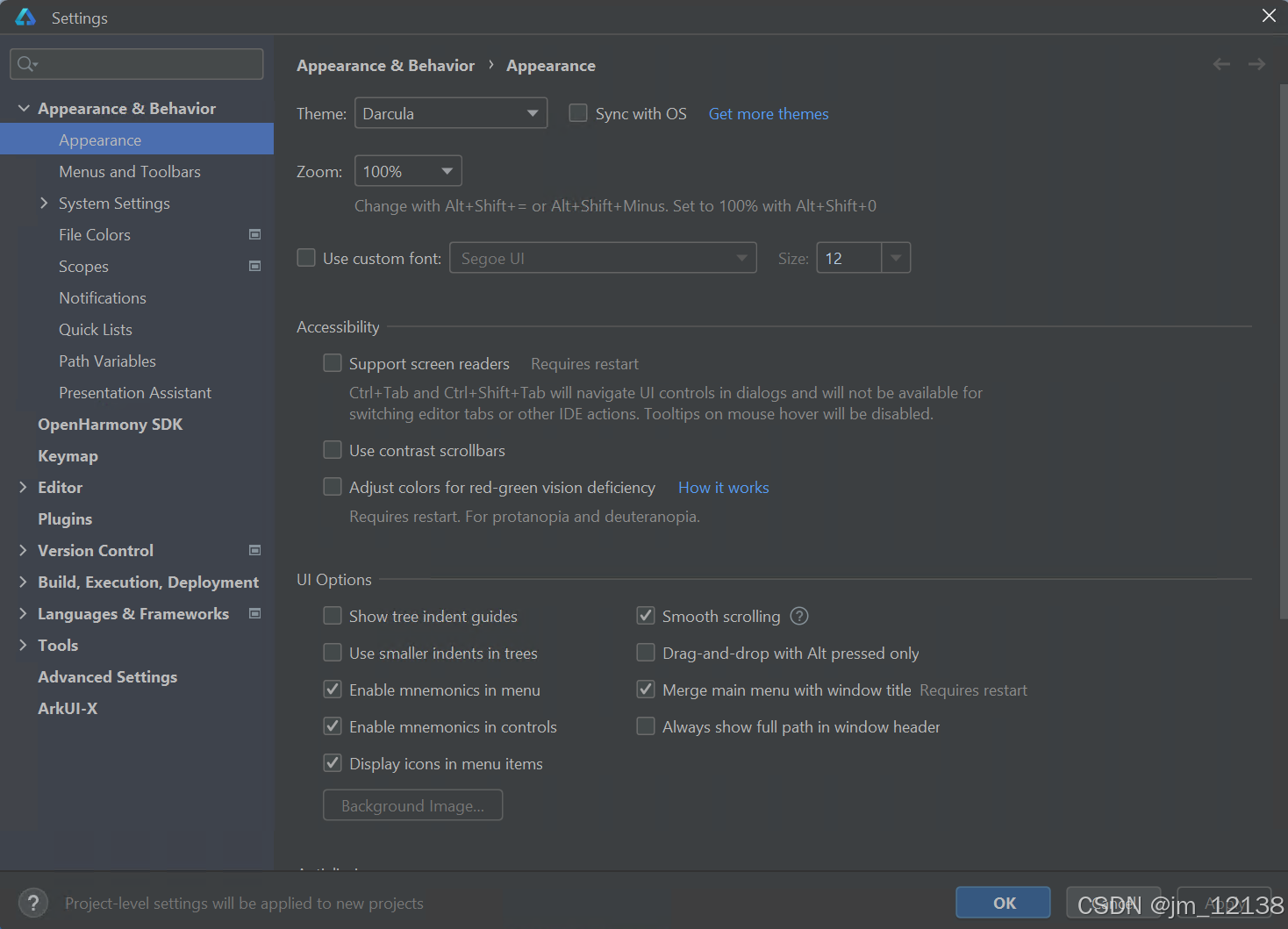
Task: Click the settings panel vertical scrollbar
Action: (1284, 351)
